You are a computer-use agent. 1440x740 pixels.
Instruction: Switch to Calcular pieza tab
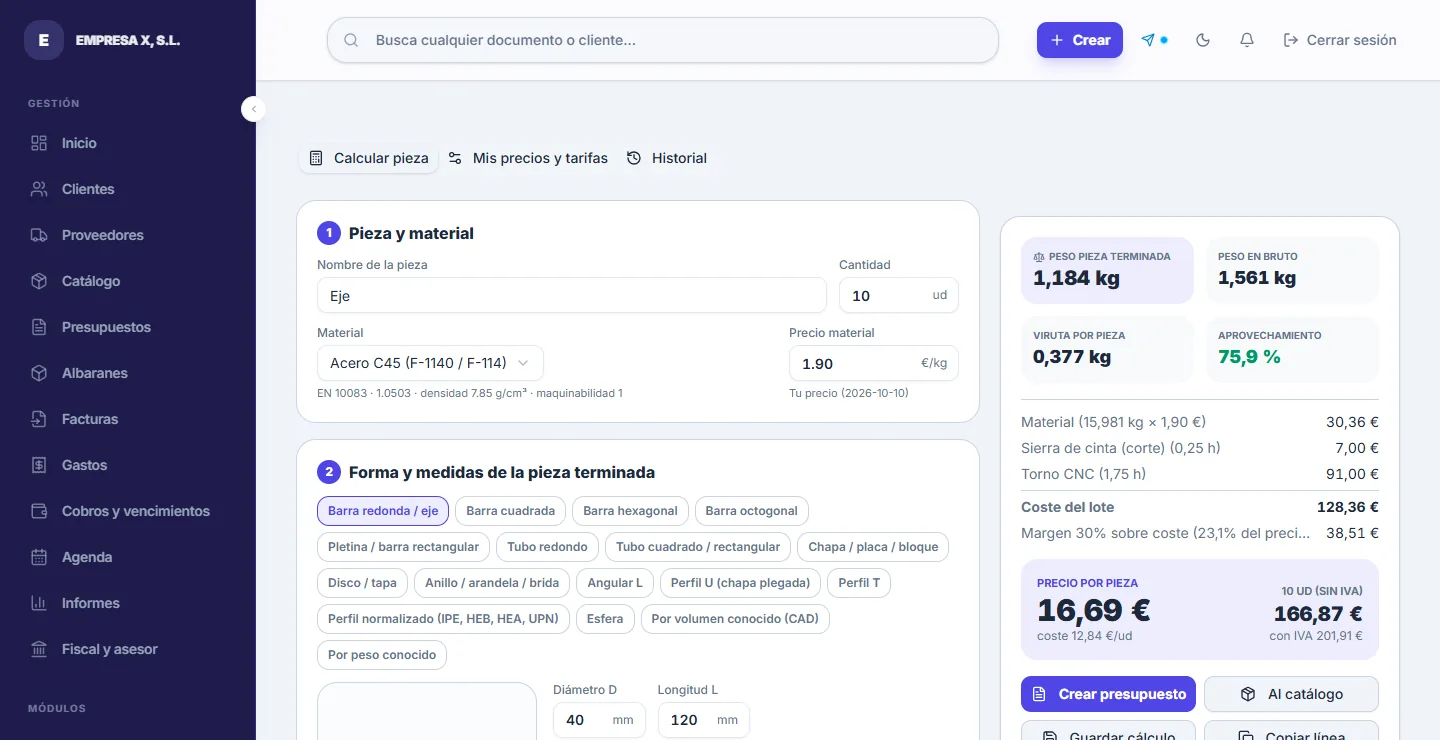369,158
